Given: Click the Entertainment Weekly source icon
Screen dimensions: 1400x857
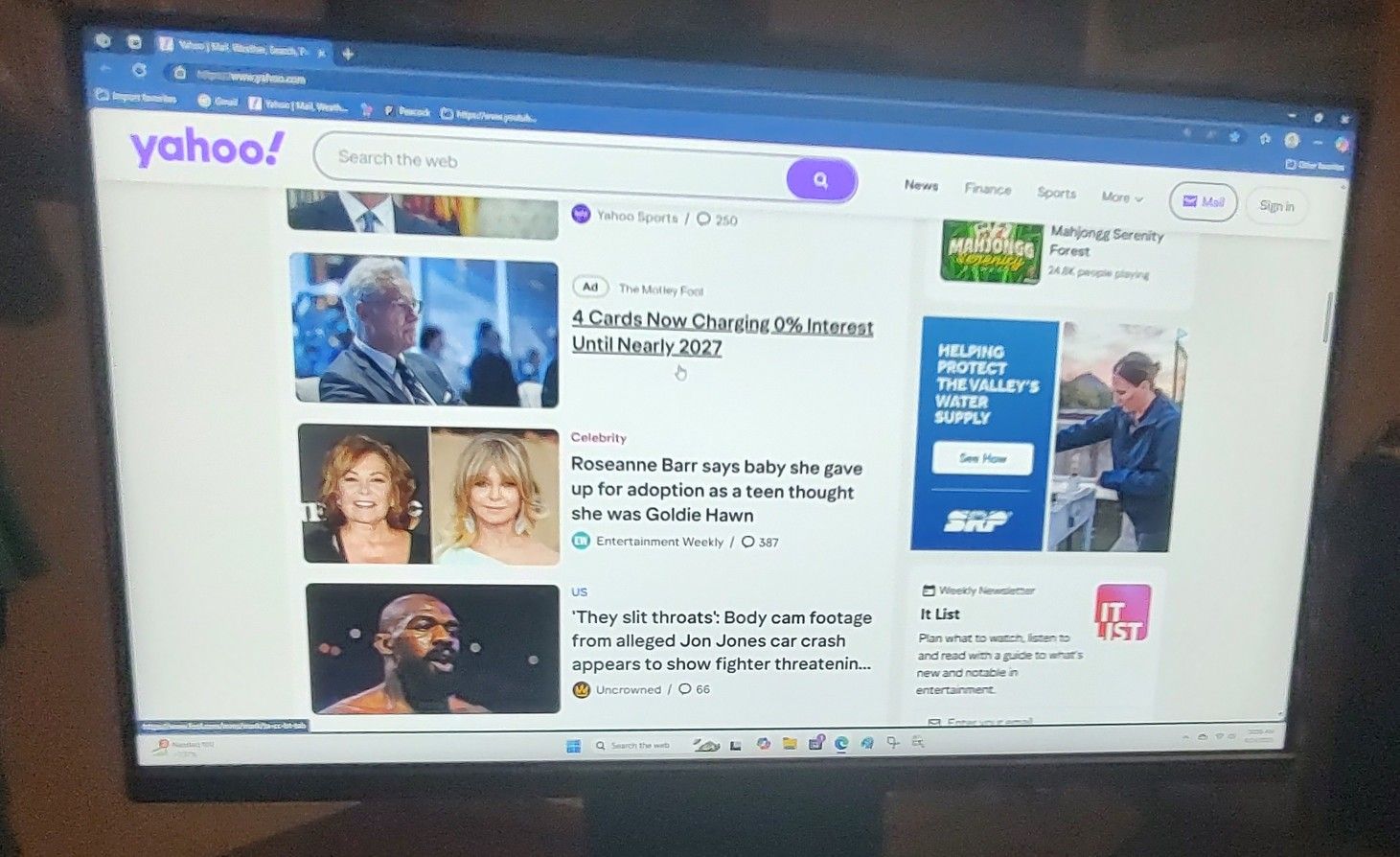Looking at the screenshot, I should (x=581, y=541).
